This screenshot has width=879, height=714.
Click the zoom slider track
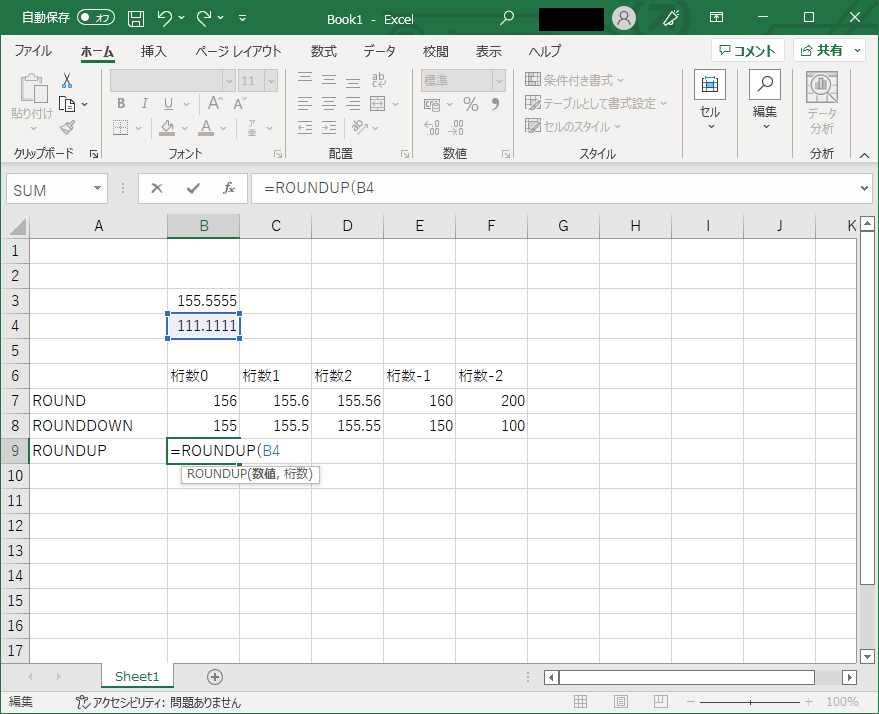pyautogui.click(x=750, y=702)
